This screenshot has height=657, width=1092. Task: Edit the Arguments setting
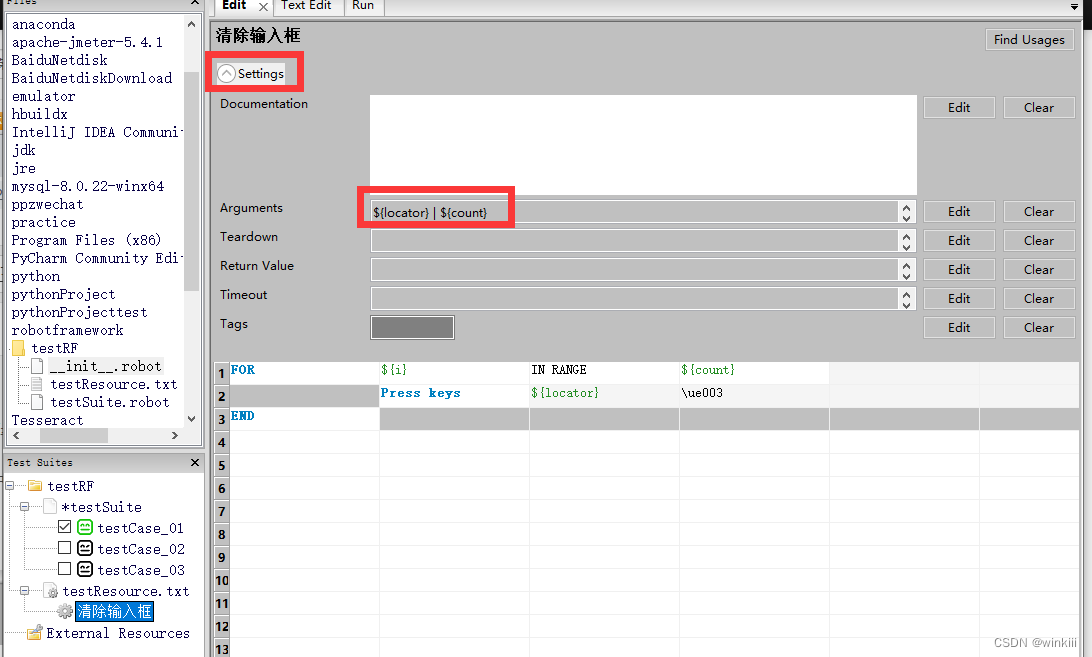point(959,211)
